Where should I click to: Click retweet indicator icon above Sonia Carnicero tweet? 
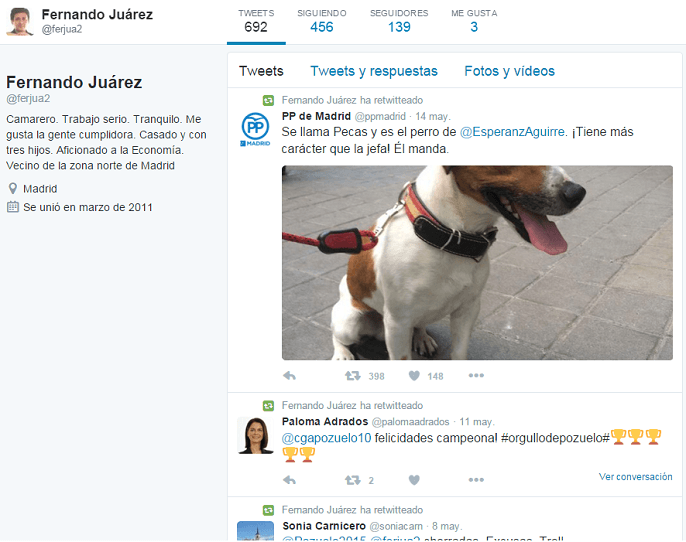pyautogui.click(x=268, y=510)
